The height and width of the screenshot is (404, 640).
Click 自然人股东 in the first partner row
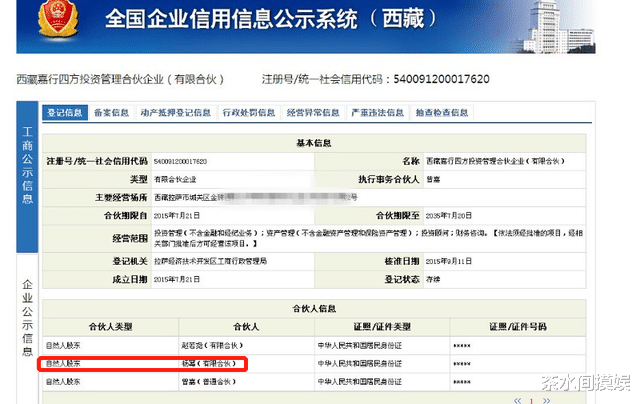(x=63, y=346)
